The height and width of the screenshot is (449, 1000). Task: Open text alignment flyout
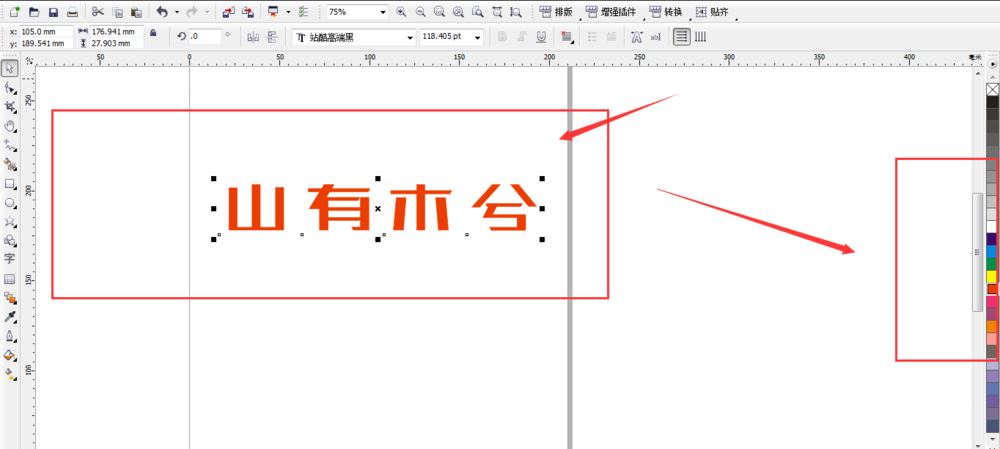566,37
